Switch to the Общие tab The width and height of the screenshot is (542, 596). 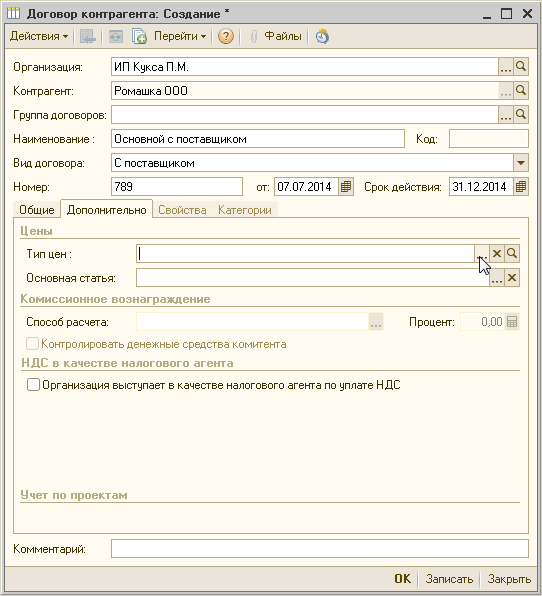pyautogui.click(x=37, y=210)
